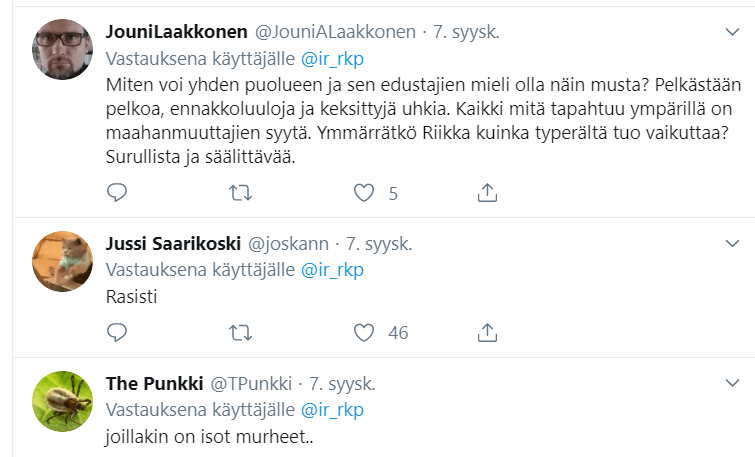Like JouniLaakkonen's tweet with 5 likes
The width and height of the screenshot is (755, 457).
(x=365, y=192)
